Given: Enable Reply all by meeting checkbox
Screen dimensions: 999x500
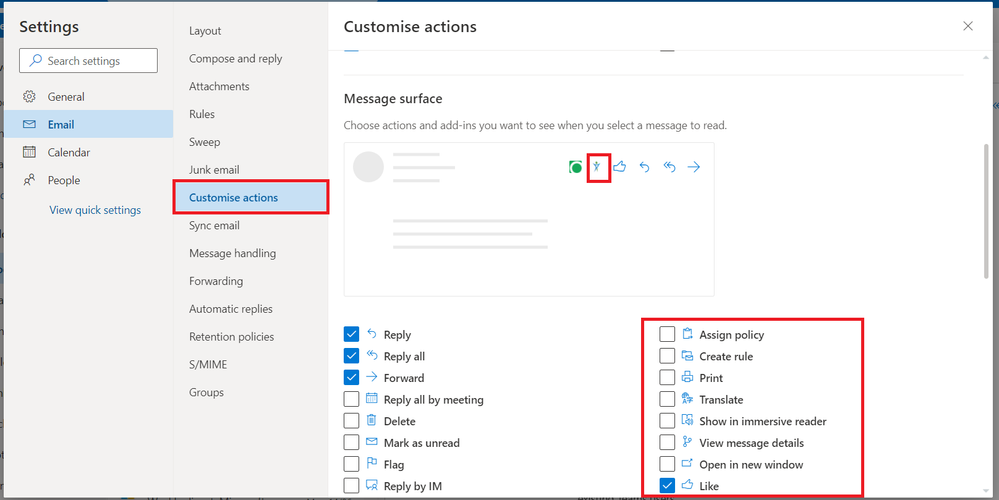Looking at the screenshot, I should coord(351,399).
